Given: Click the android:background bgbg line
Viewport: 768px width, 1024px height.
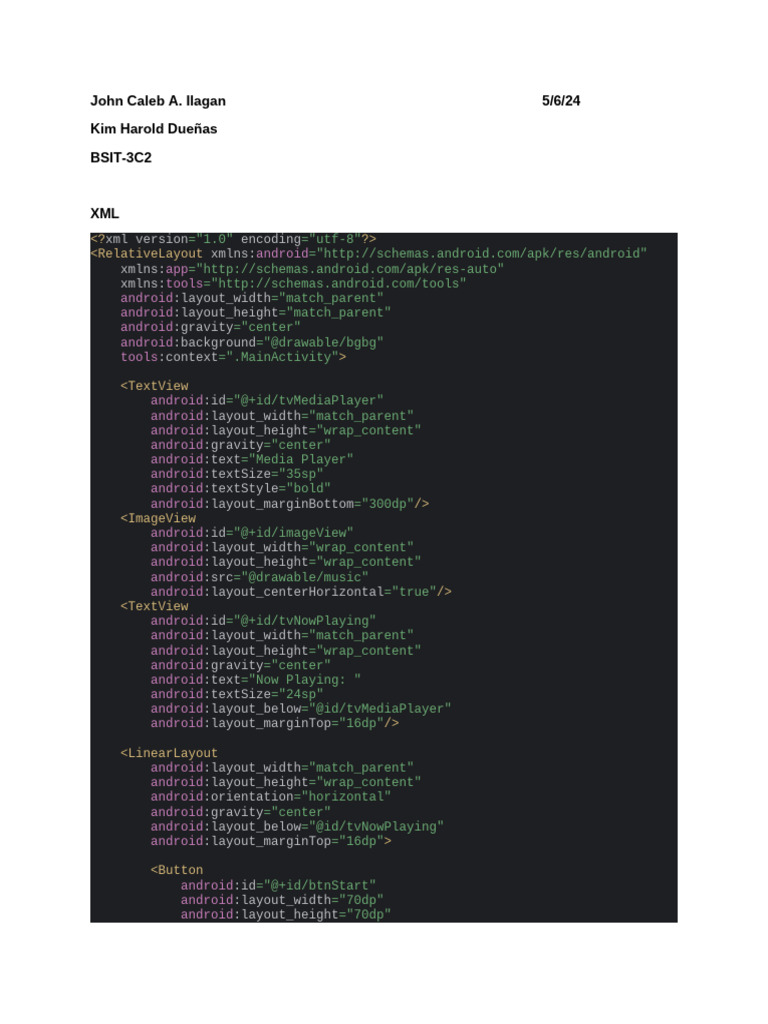Looking at the screenshot, I should (252, 342).
